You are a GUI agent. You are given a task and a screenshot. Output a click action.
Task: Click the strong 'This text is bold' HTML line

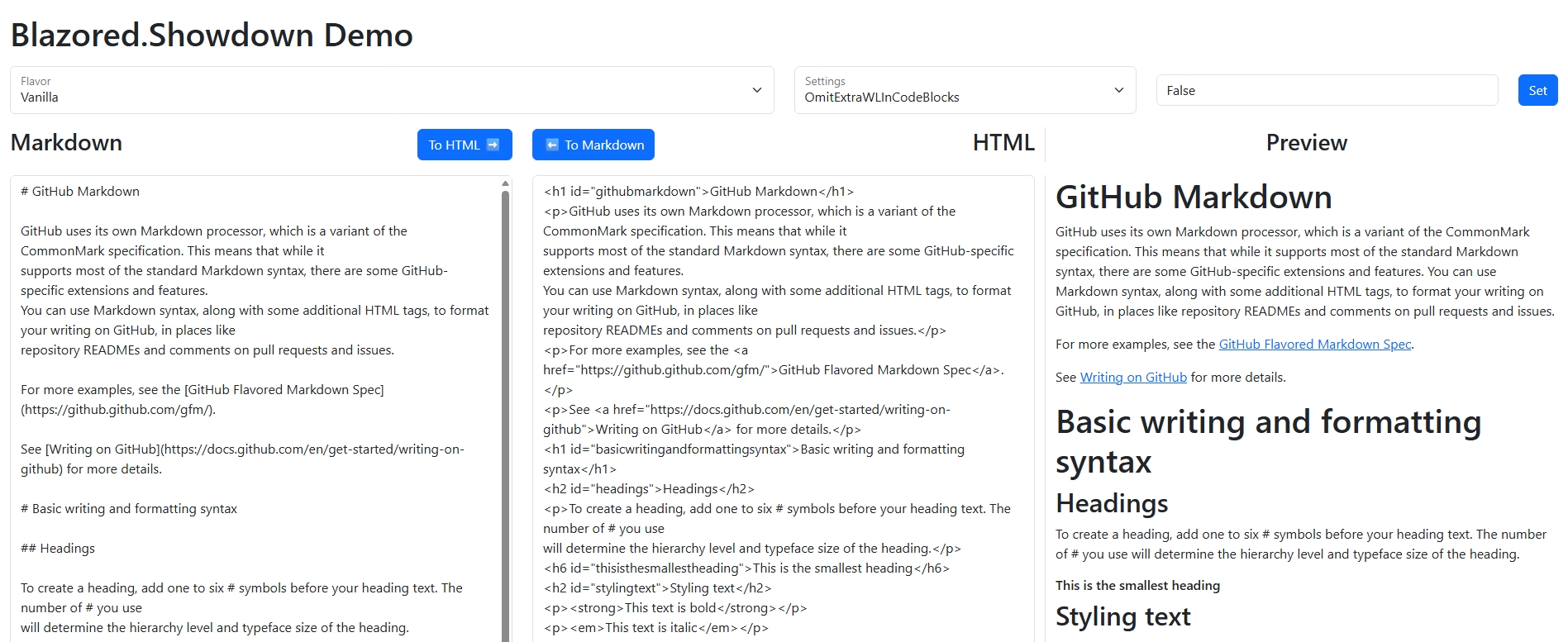pyautogui.click(x=675, y=607)
